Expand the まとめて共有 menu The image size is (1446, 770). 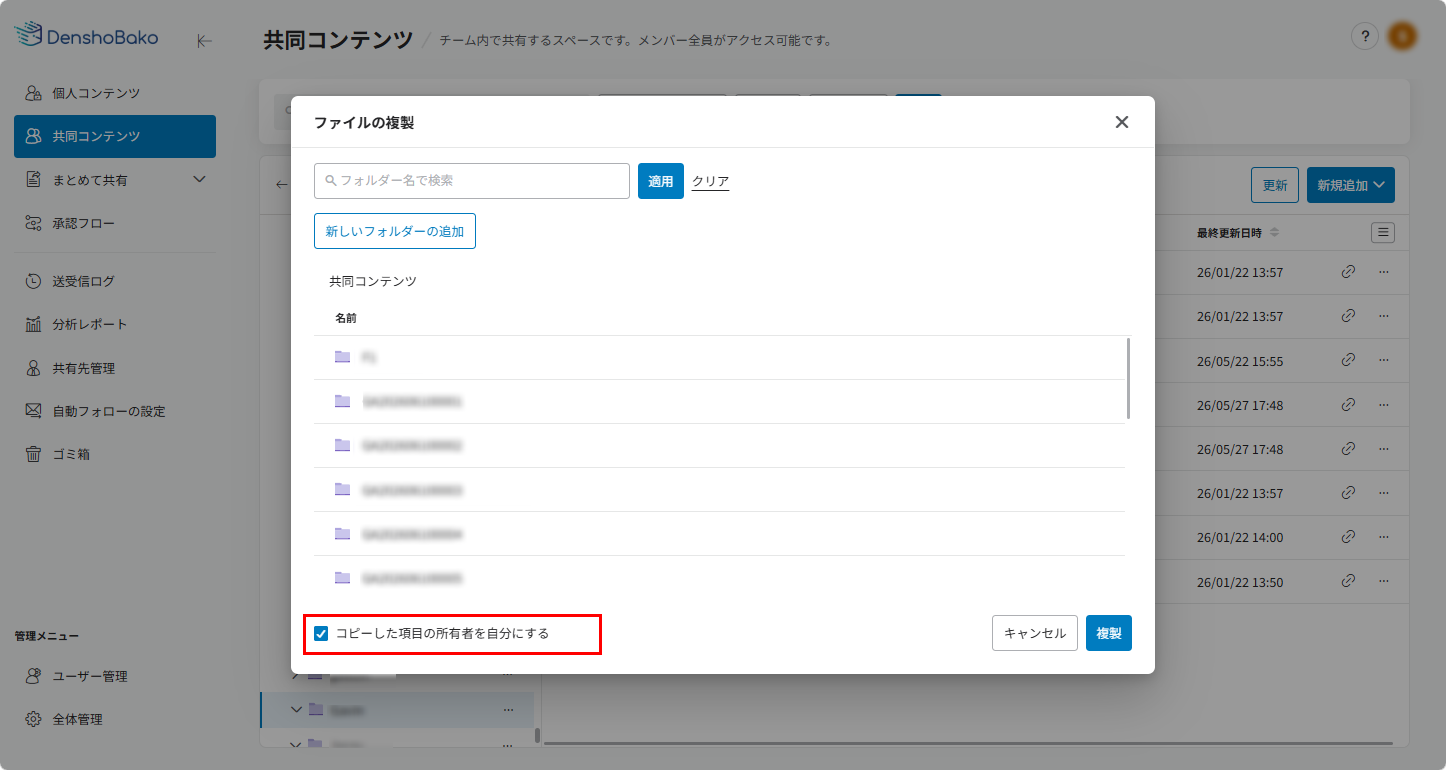(198, 180)
